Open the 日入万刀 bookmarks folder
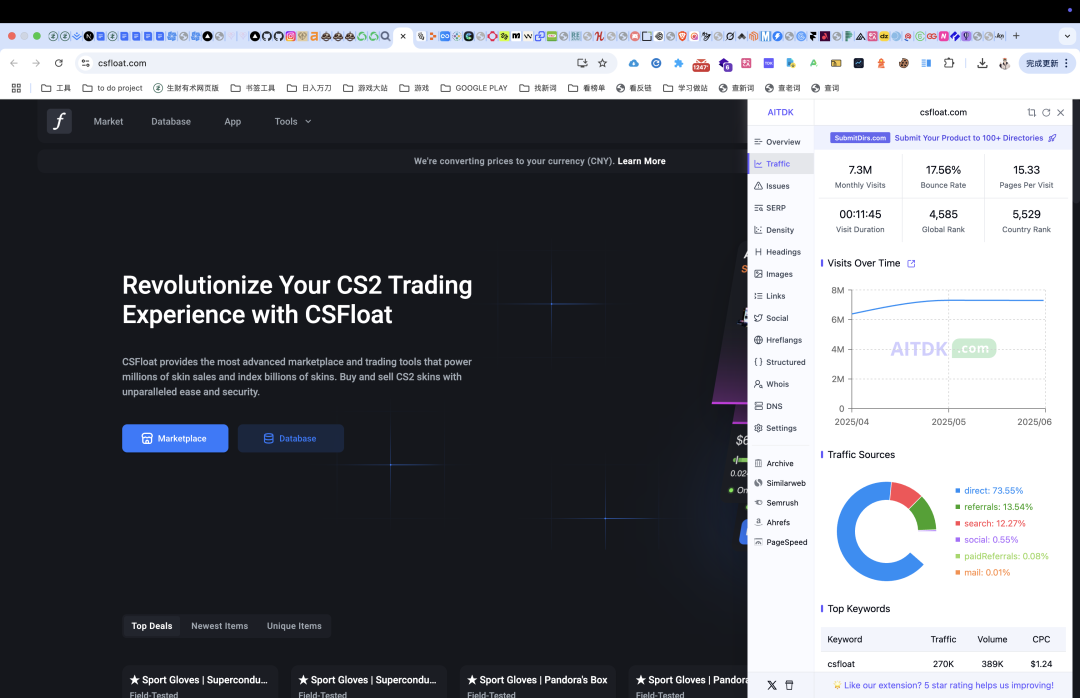The height and width of the screenshot is (698, 1080). pyautogui.click(x=309, y=88)
